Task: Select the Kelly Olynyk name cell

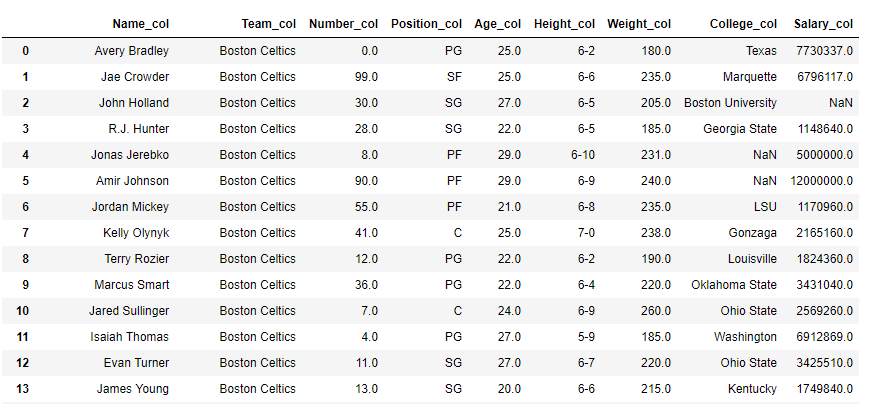Action: pyautogui.click(x=136, y=233)
